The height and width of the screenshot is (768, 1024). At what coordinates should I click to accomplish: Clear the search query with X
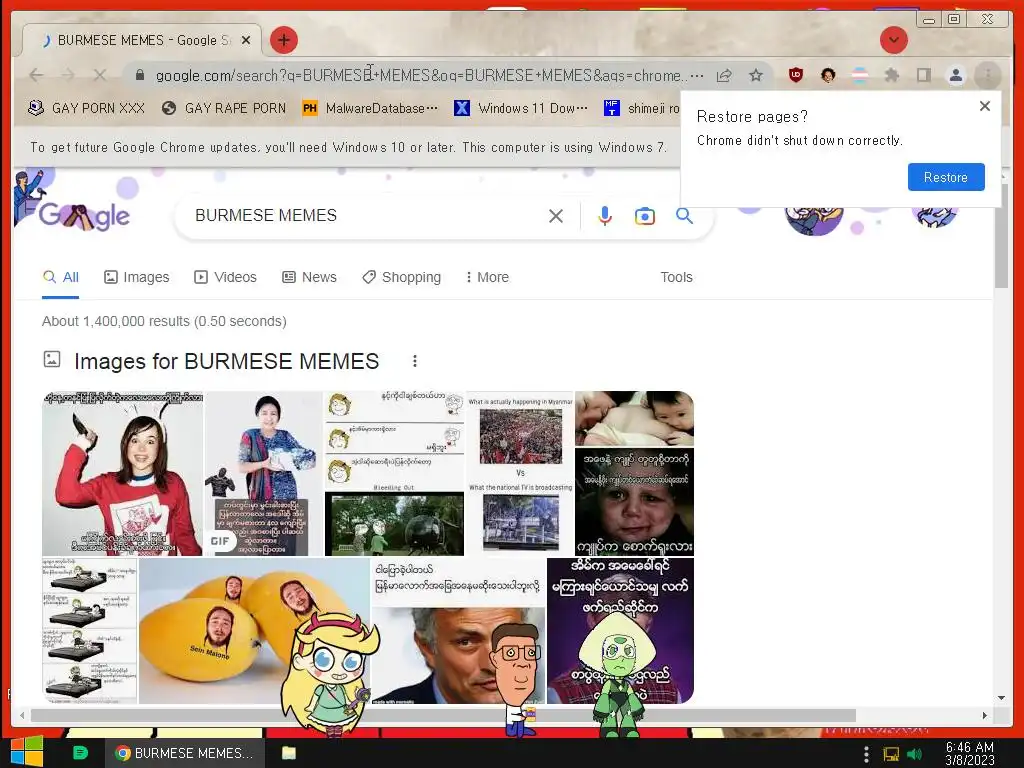point(556,216)
